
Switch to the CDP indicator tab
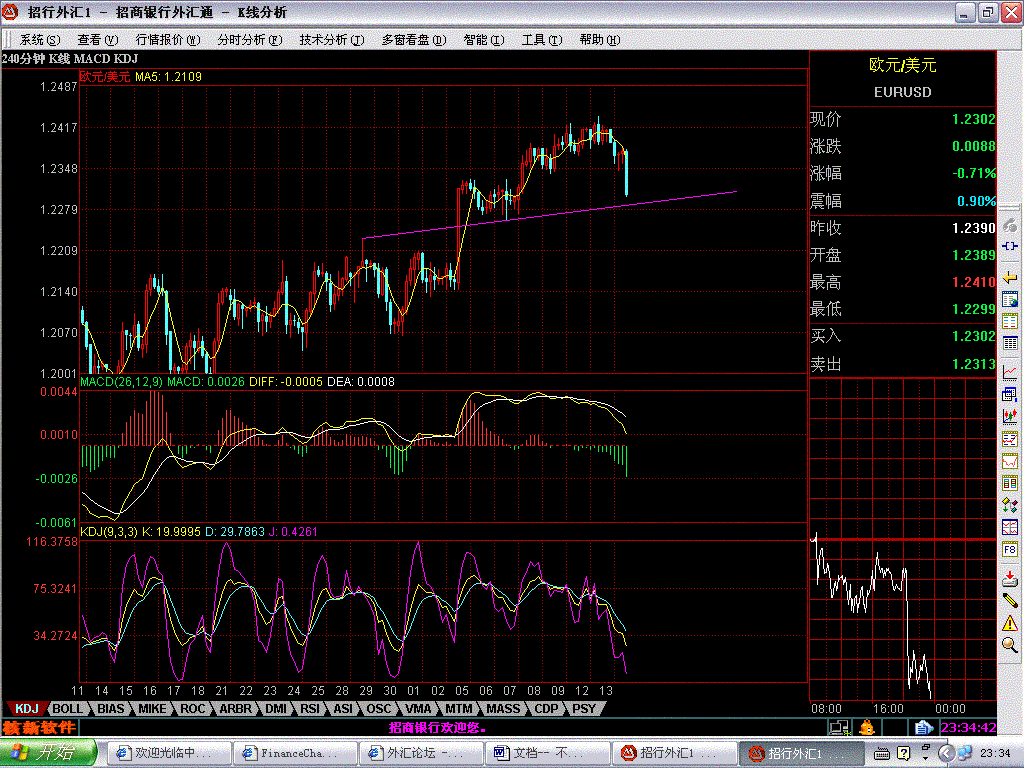(547, 709)
